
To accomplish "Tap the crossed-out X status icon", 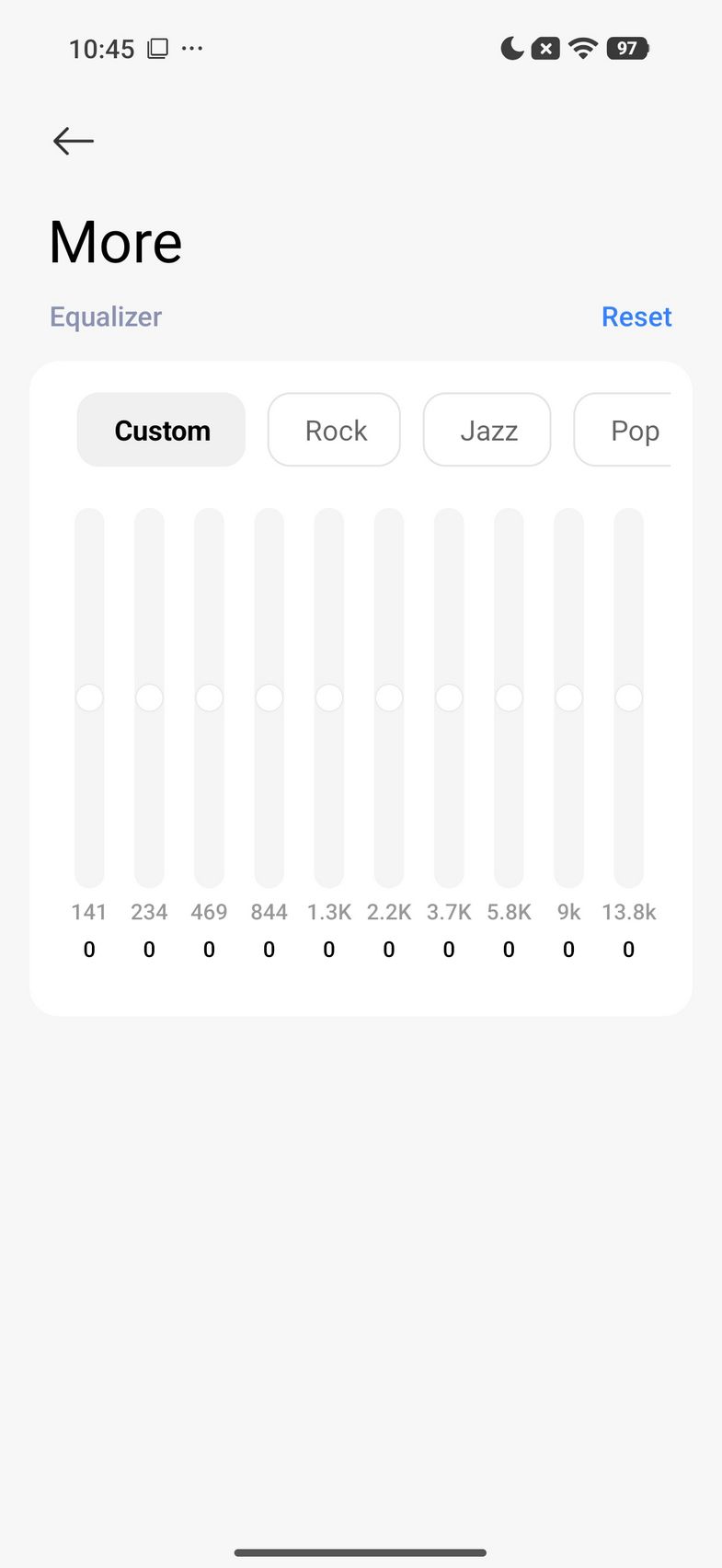I will pos(546,48).
